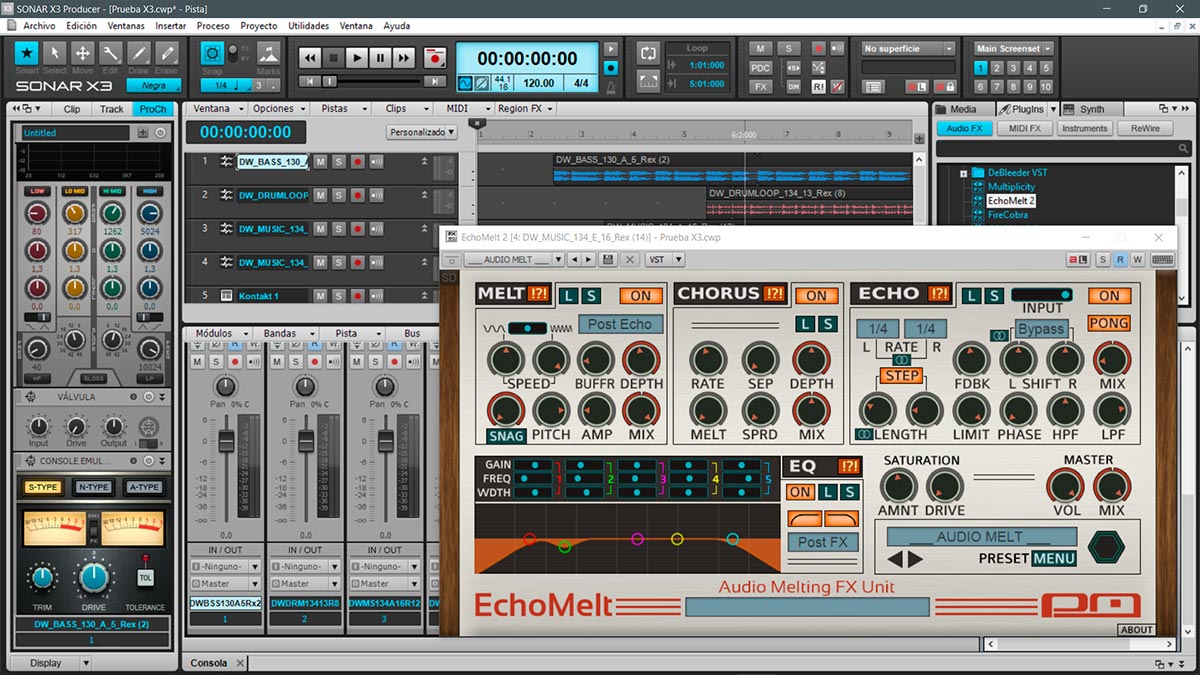This screenshot has height=675, width=1200.
Task: Pick the Draw tool
Action: point(139,52)
